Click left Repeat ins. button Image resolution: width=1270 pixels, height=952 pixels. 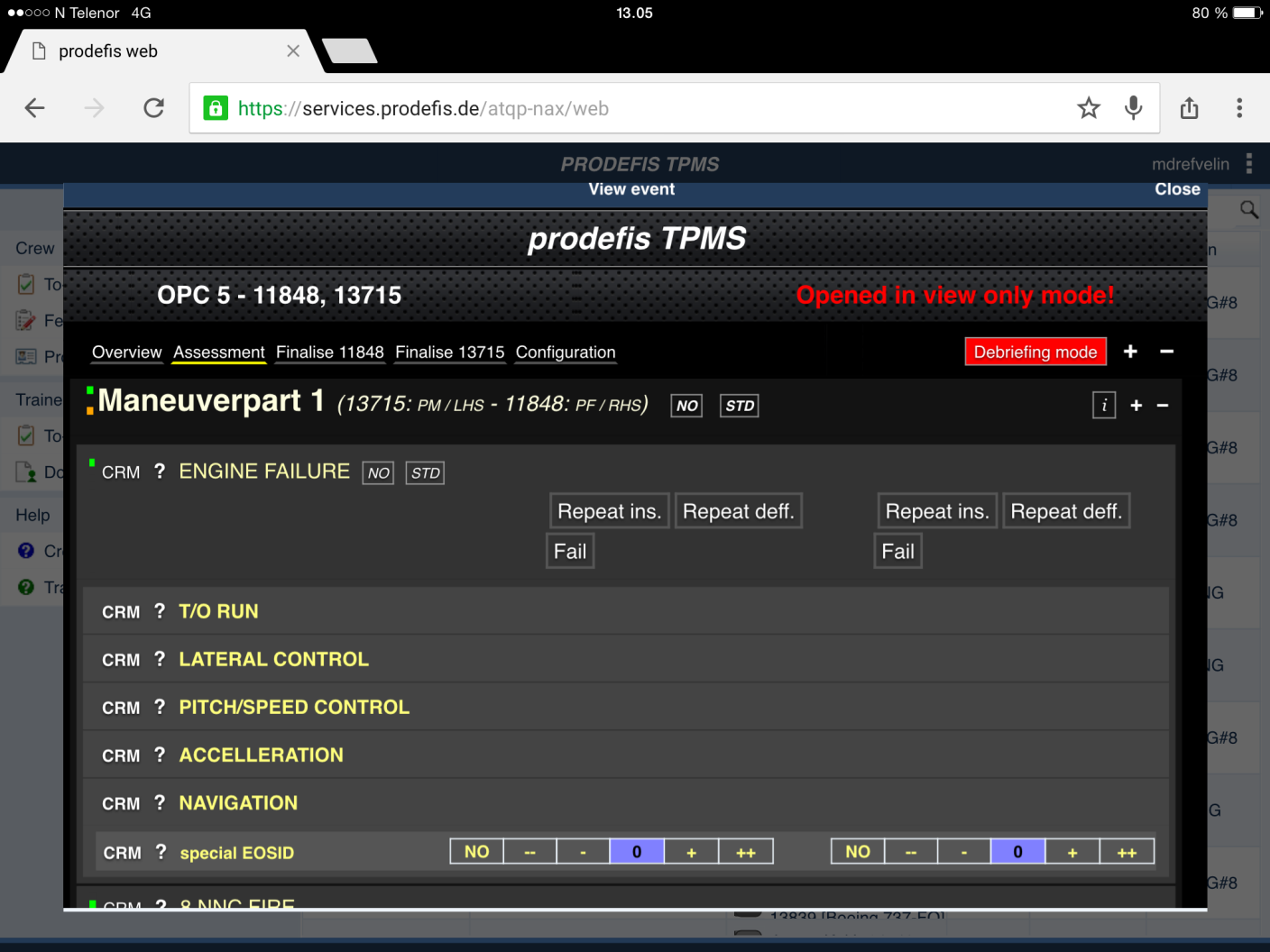point(610,511)
